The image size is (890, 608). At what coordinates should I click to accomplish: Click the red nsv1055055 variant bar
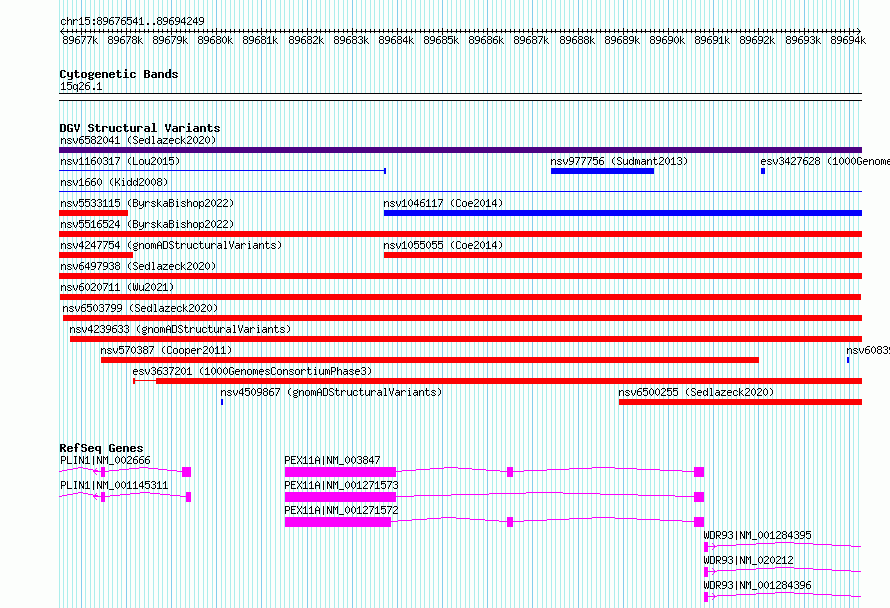coord(623,255)
